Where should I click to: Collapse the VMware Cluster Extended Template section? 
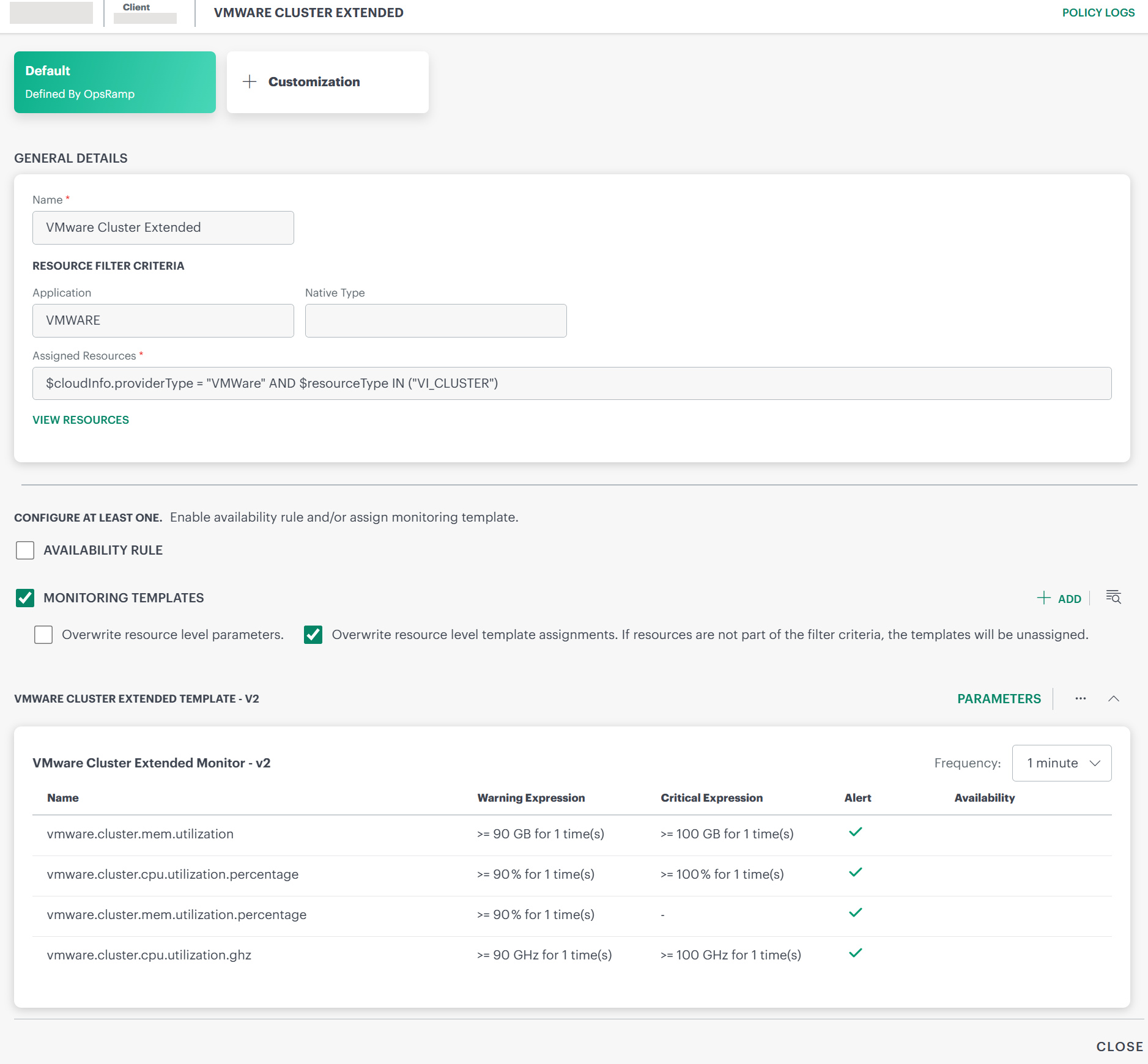[1113, 698]
